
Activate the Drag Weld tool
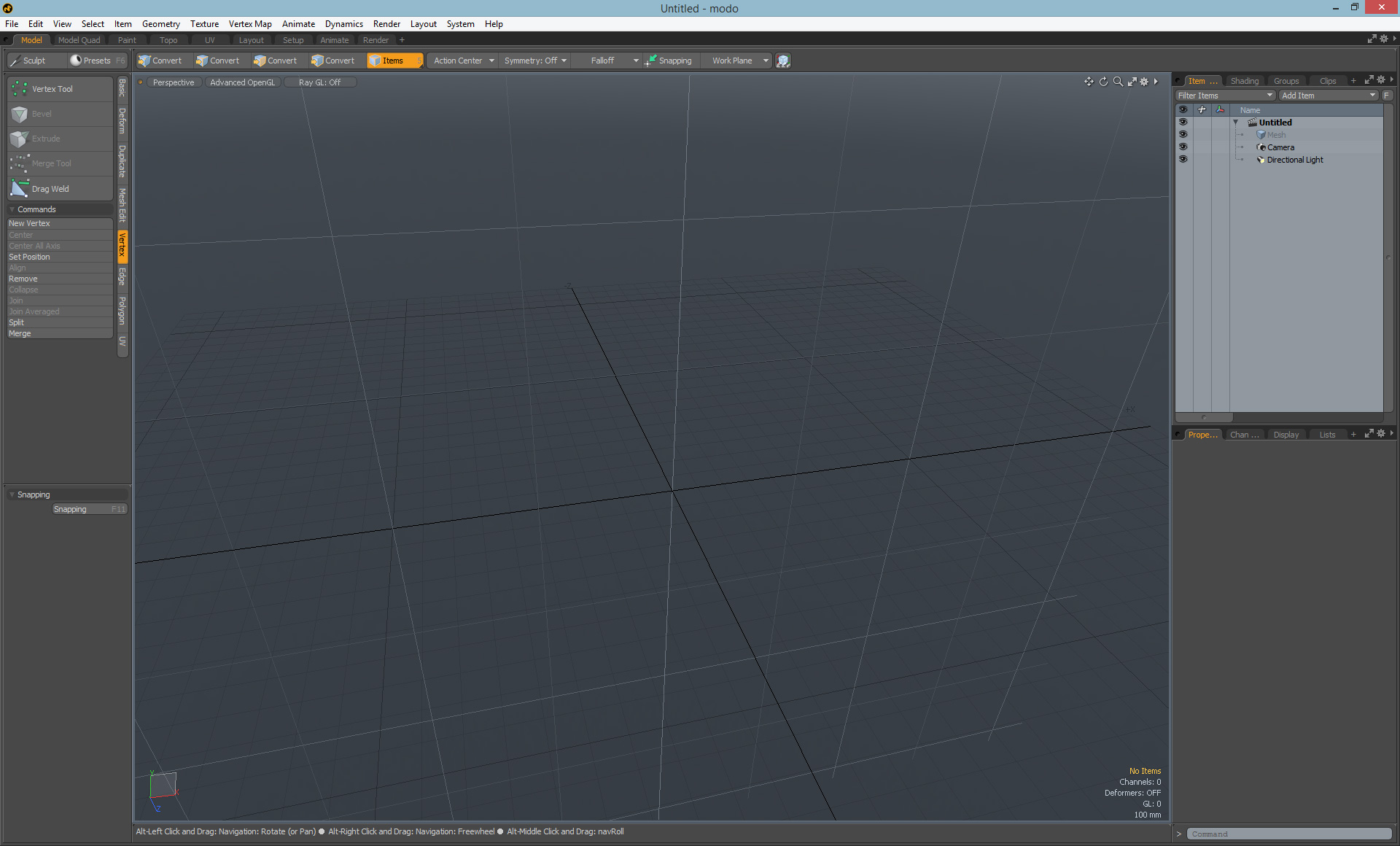point(50,189)
